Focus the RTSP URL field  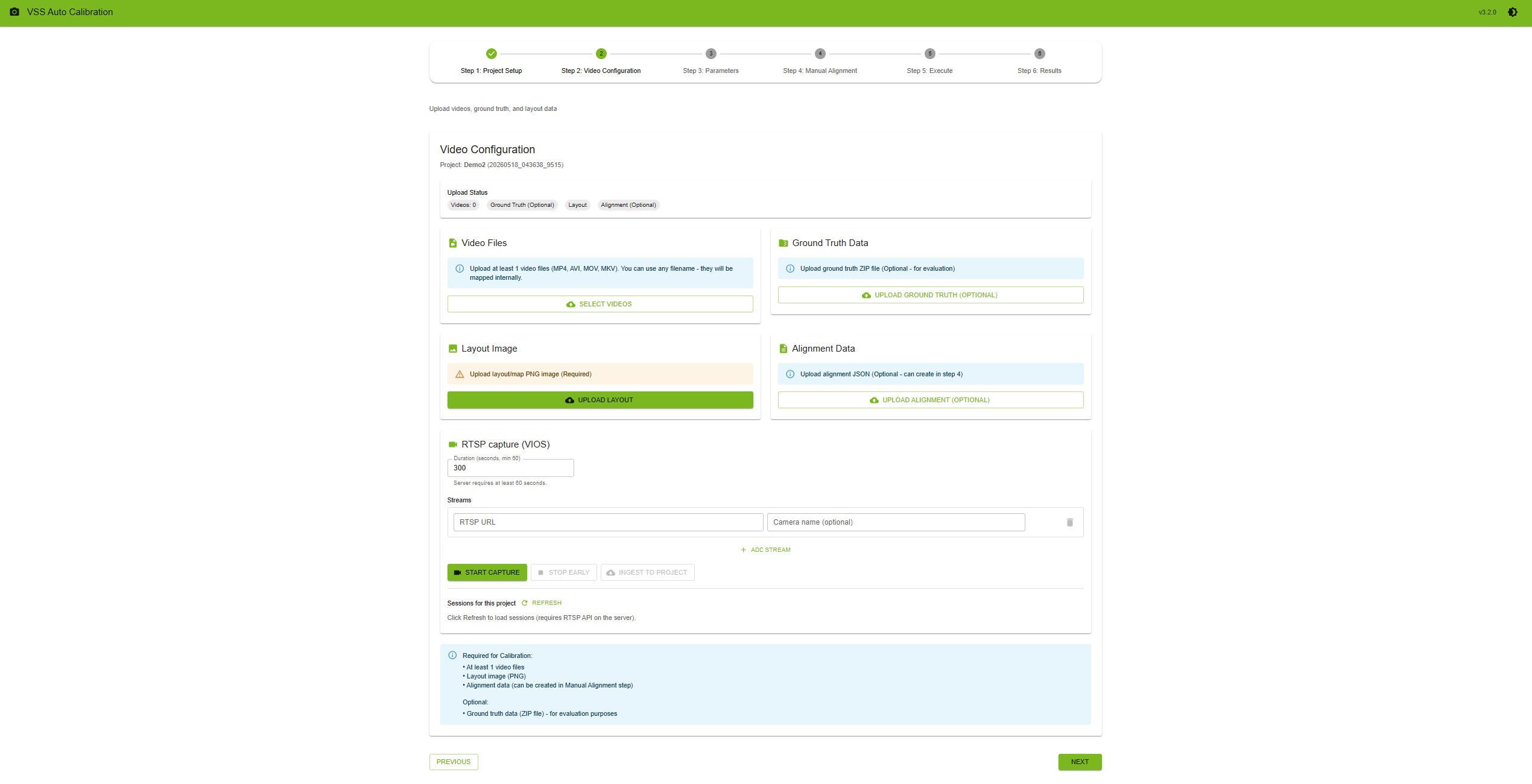[x=609, y=522]
